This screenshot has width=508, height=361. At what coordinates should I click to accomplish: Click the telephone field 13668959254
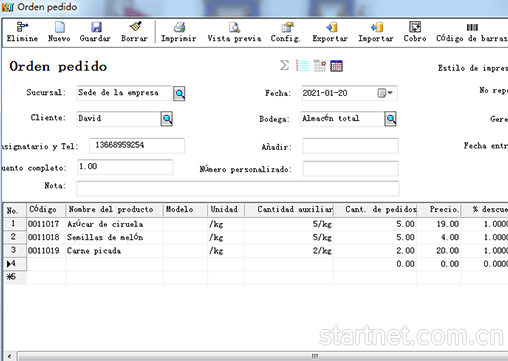coord(137,146)
